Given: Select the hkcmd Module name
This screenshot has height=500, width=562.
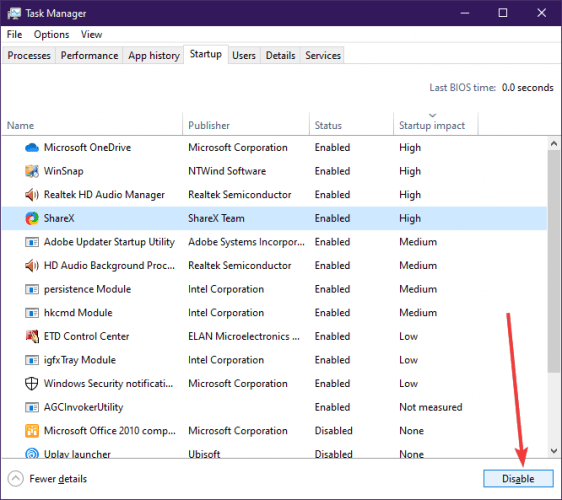Looking at the screenshot, I should (78, 313).
